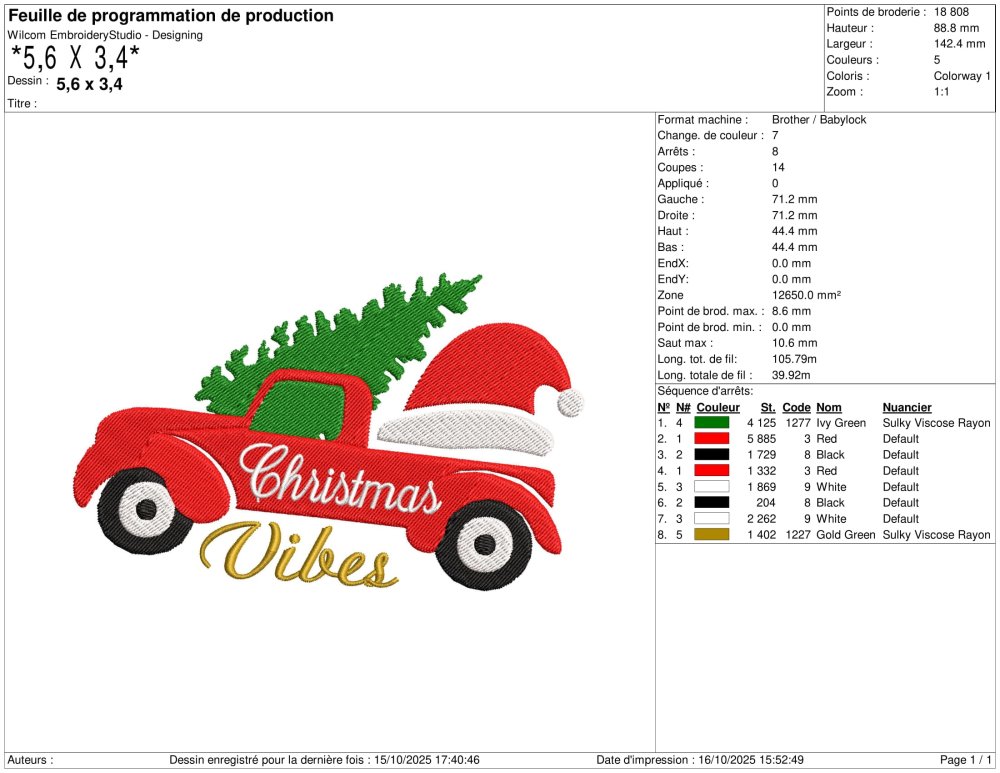Click the Couleur column header

pos(718,407)
